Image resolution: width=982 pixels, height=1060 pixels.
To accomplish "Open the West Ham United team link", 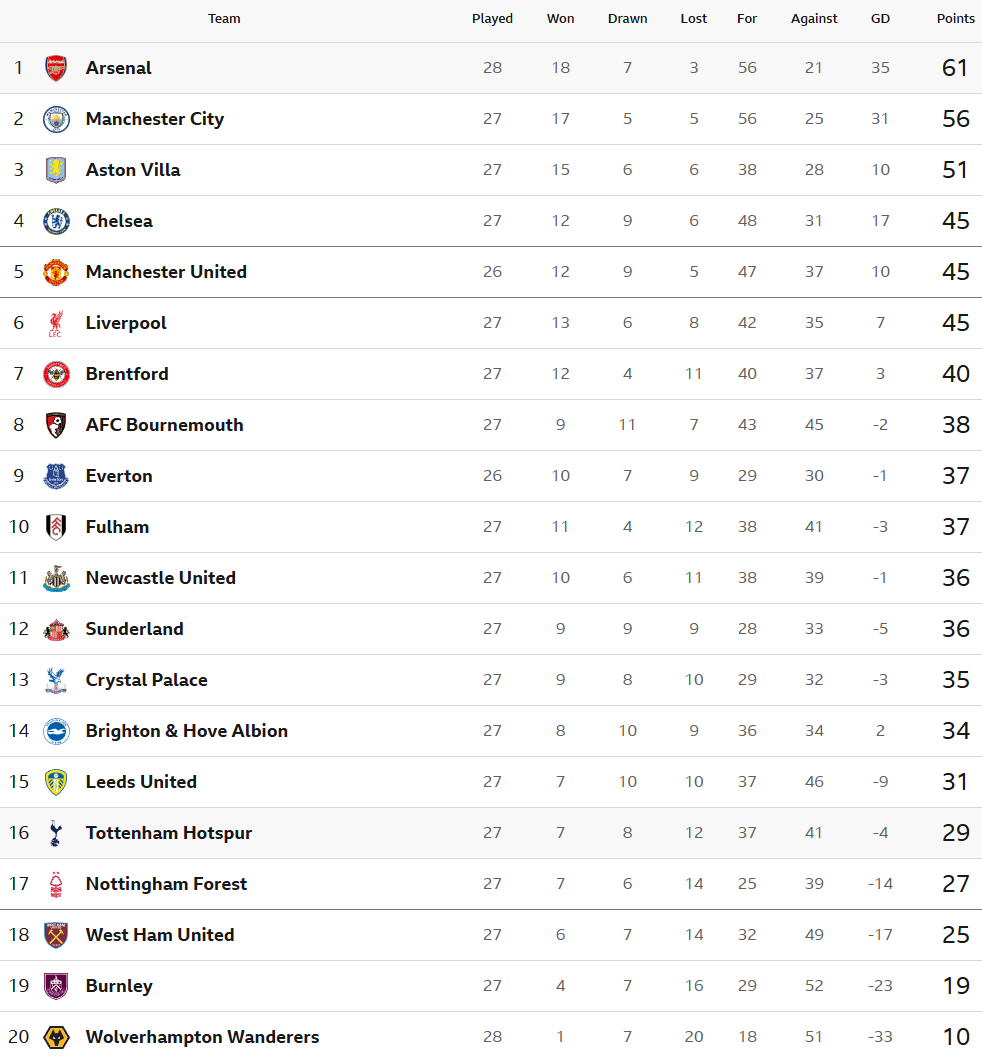I will click(x=160, y=935).
